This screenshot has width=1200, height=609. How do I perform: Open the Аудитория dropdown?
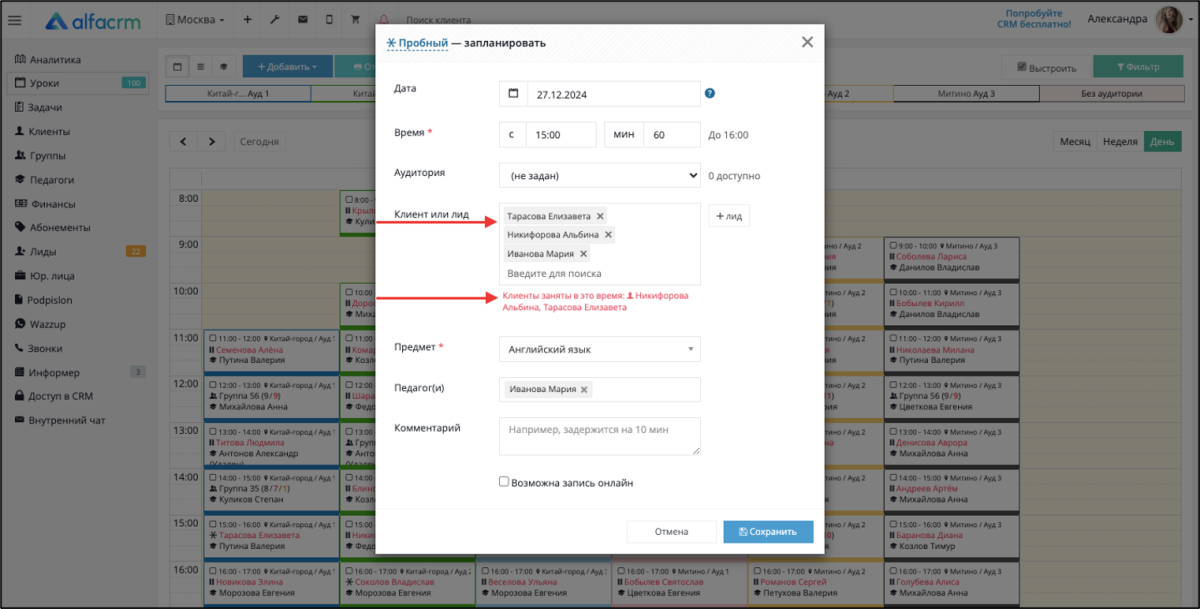click(600, 175)
